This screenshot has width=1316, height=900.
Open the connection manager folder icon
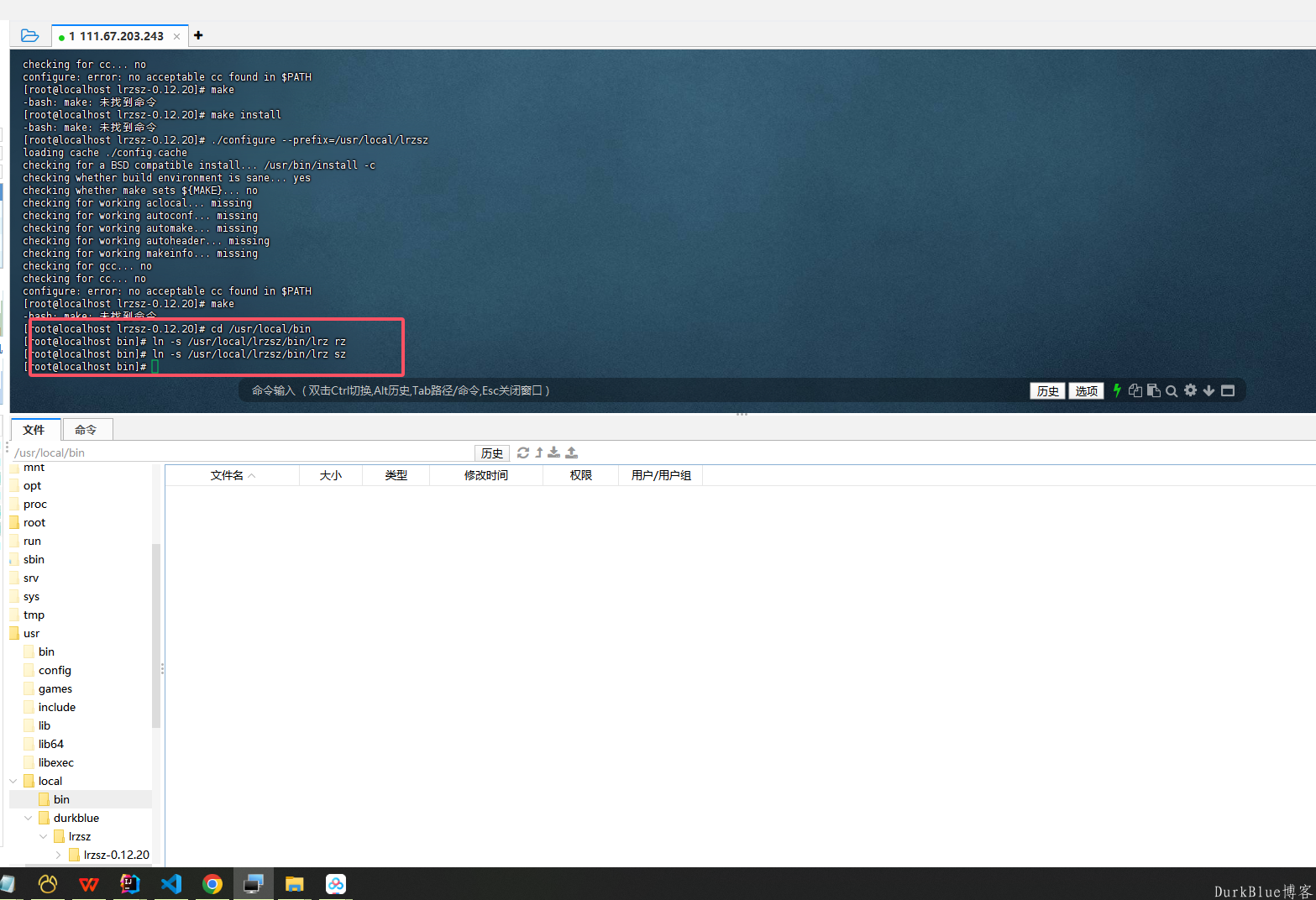pyautogui.click(x=29, y=35)
